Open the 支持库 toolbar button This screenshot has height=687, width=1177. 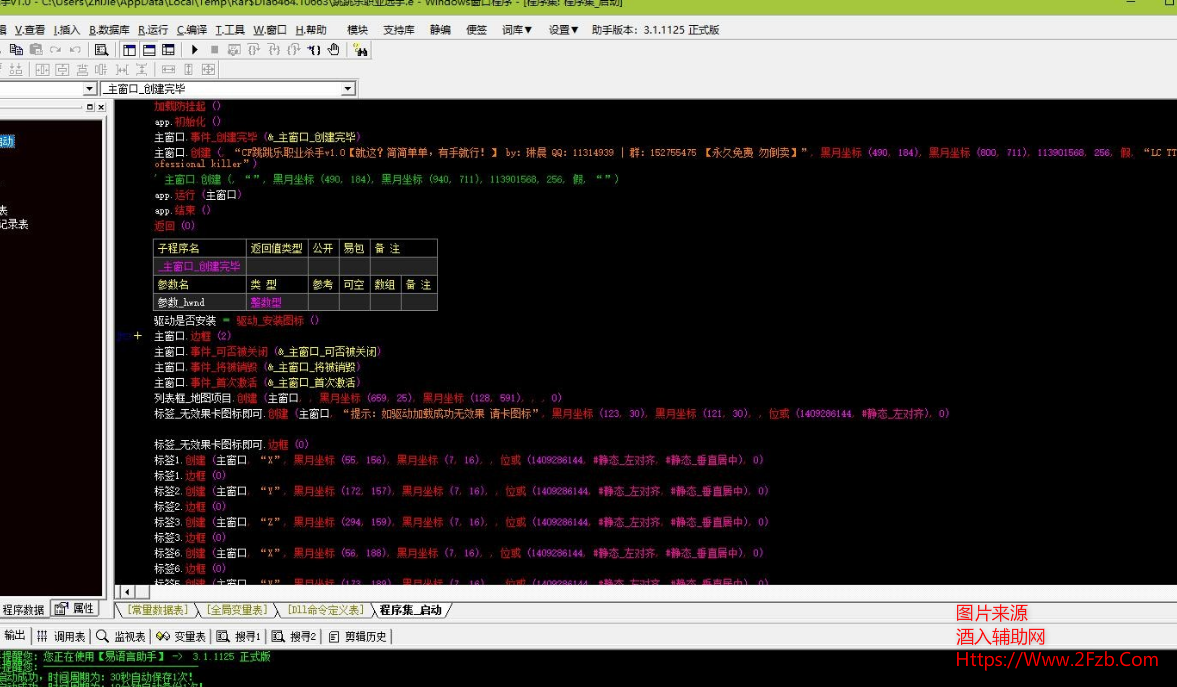(399, 30)
